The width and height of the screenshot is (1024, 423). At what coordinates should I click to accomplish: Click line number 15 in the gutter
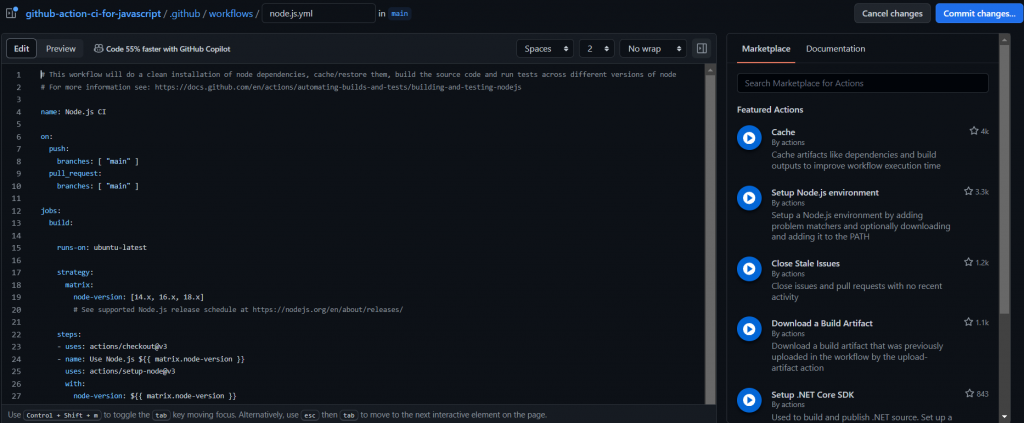click(18, 247)
